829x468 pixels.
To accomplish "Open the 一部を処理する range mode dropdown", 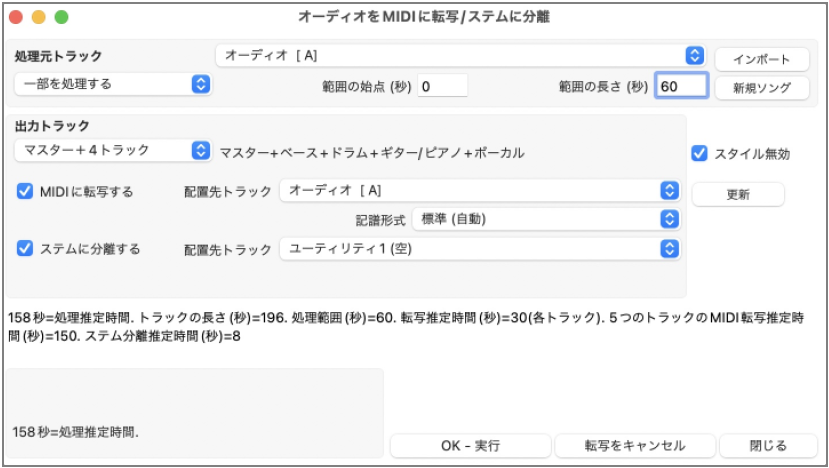I will (113, 84).
